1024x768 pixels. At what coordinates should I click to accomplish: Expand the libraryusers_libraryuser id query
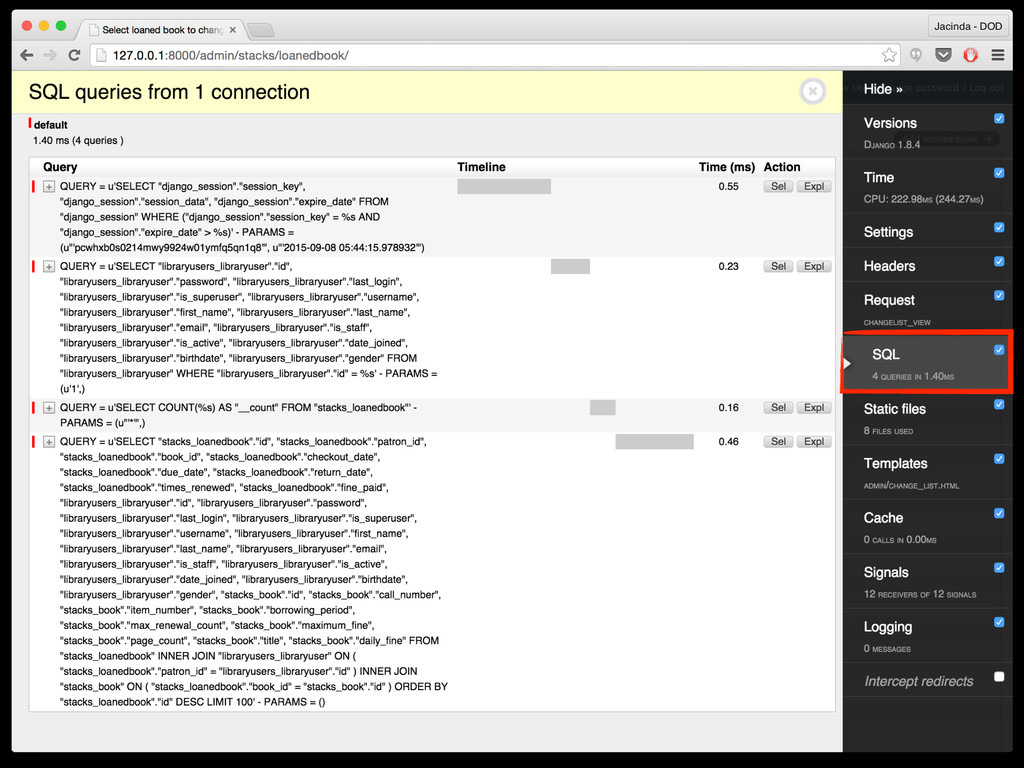pos(49,266)
